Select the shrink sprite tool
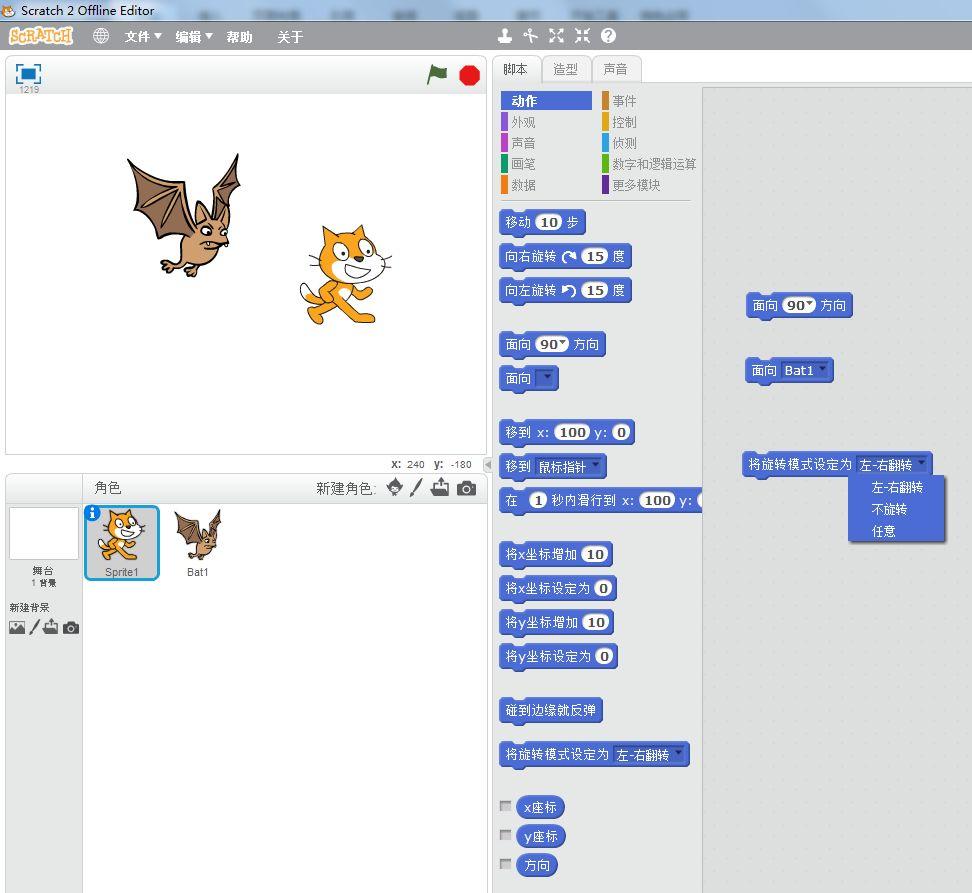Screen dimensions: 972x893 tap(582, 36)
